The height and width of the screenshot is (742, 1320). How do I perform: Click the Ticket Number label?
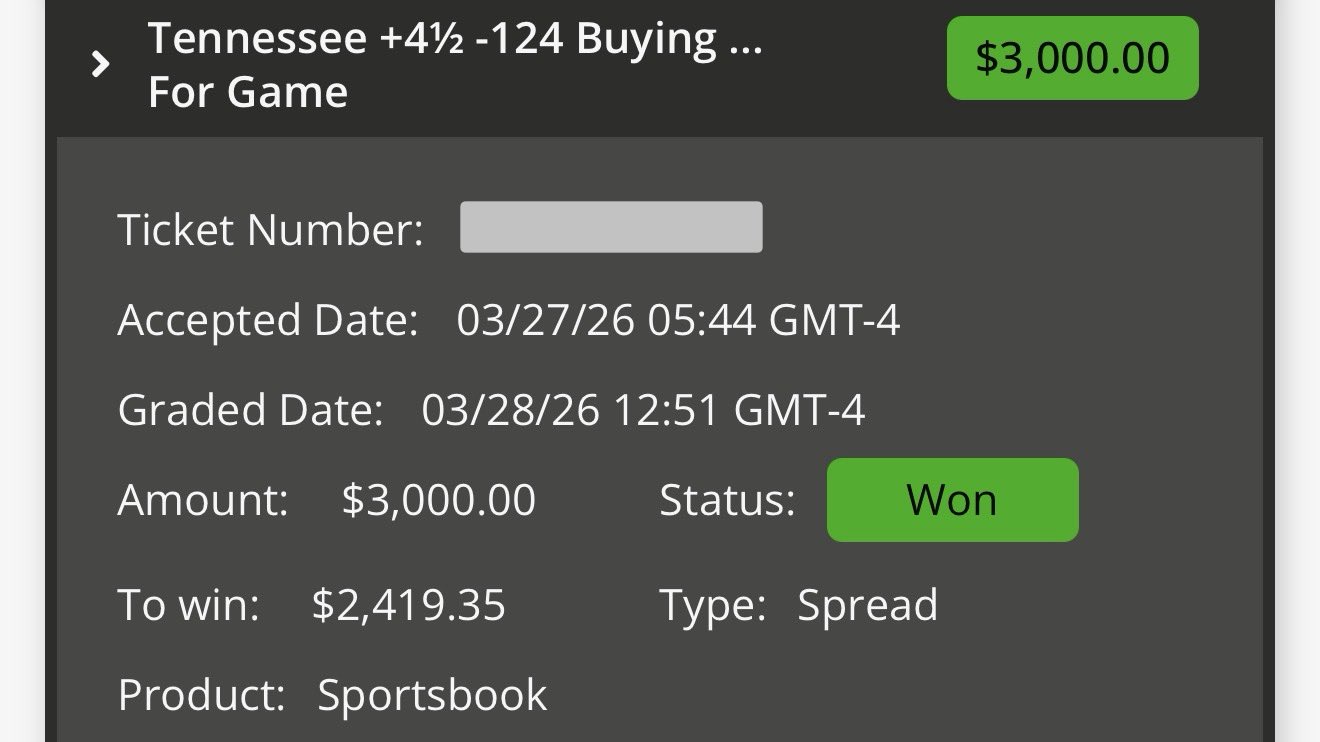tap(270, 230)
